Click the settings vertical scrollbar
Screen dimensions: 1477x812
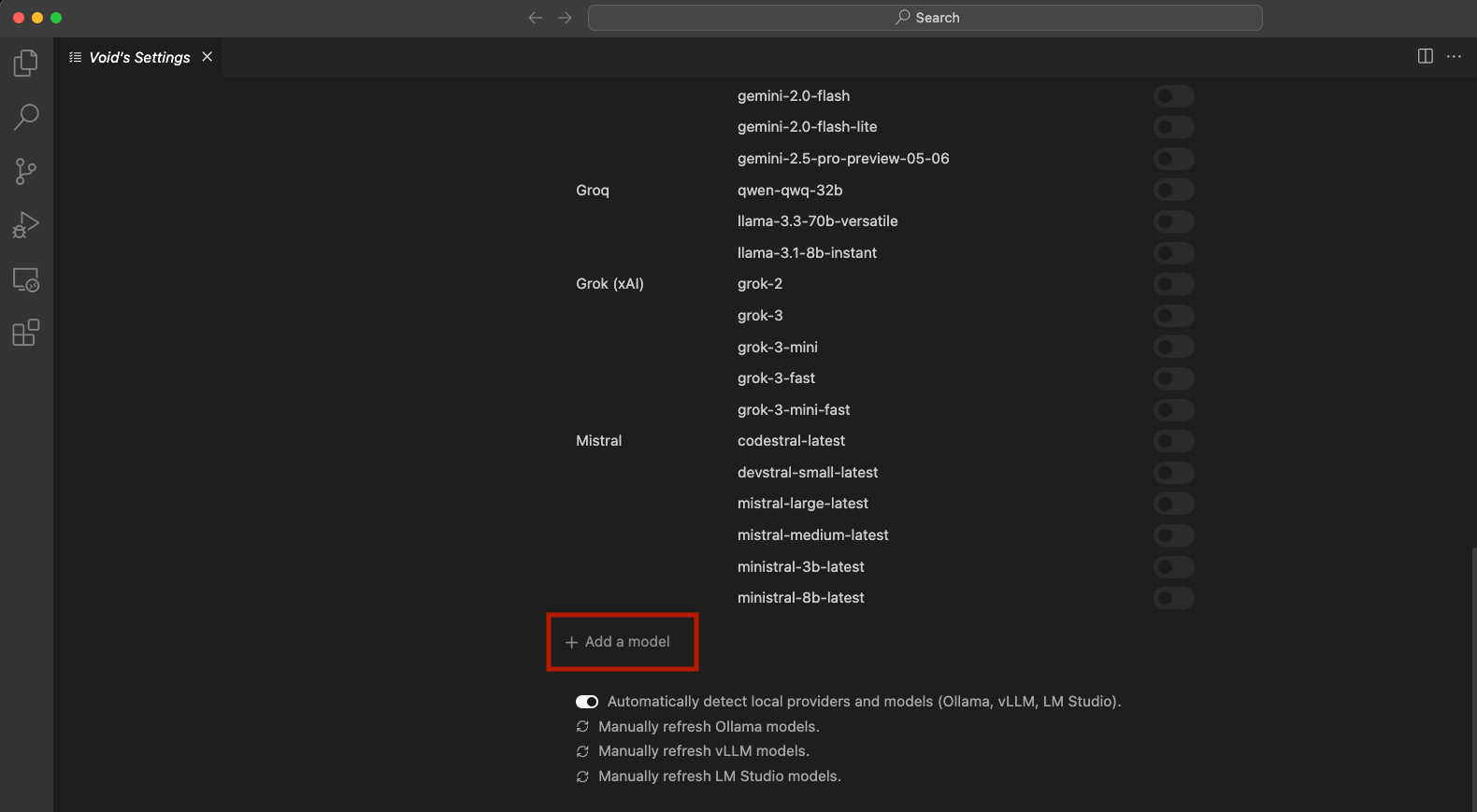coord(1473,680)
